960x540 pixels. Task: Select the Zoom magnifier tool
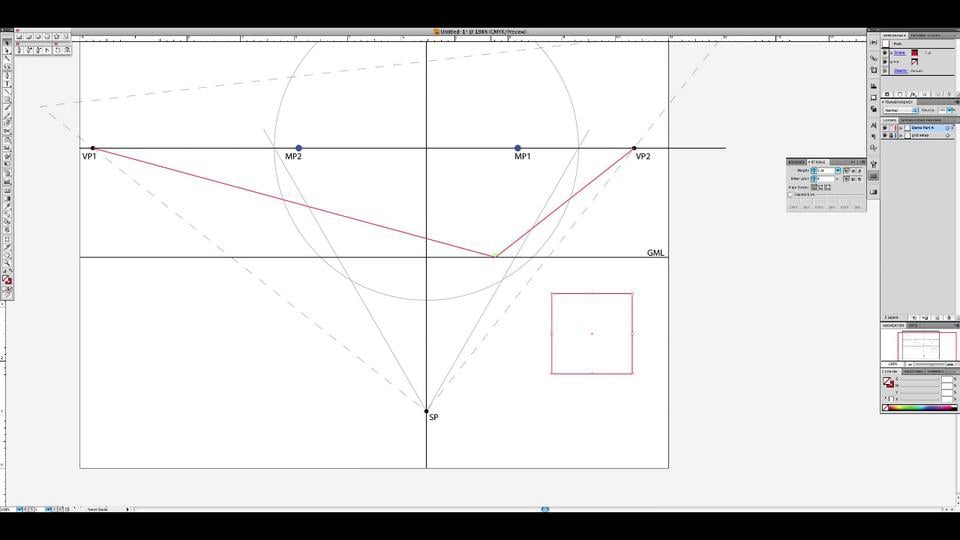[7, 263]
